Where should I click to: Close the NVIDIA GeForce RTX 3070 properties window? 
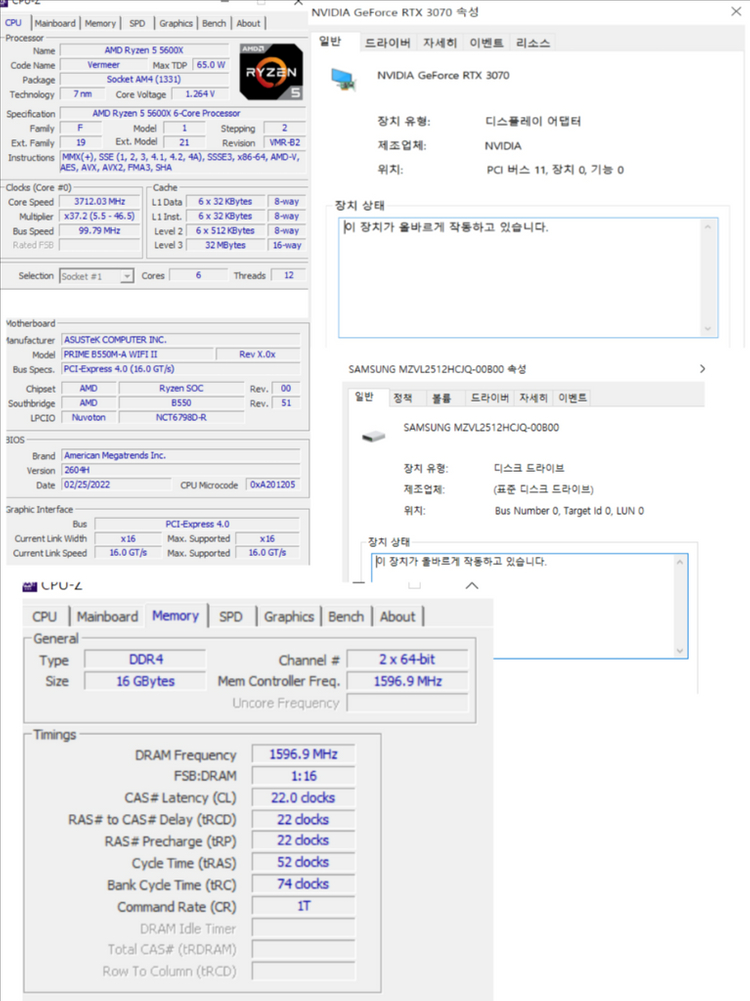pos(735,11)
